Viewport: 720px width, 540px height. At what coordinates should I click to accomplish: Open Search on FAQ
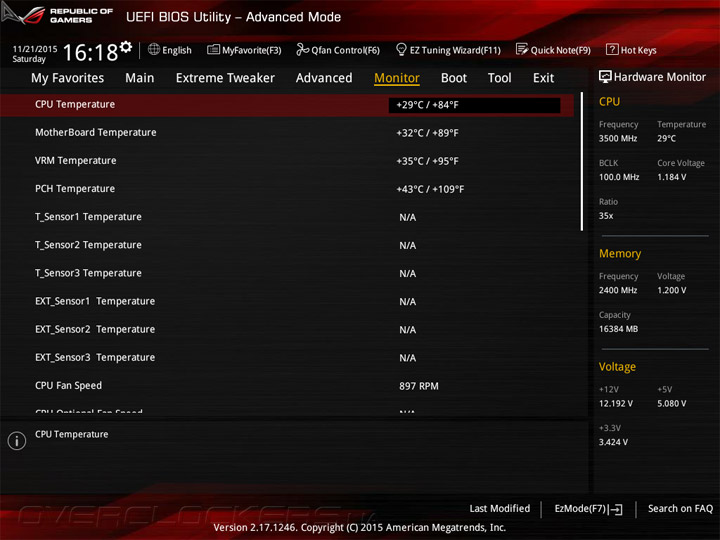(680, 509)
